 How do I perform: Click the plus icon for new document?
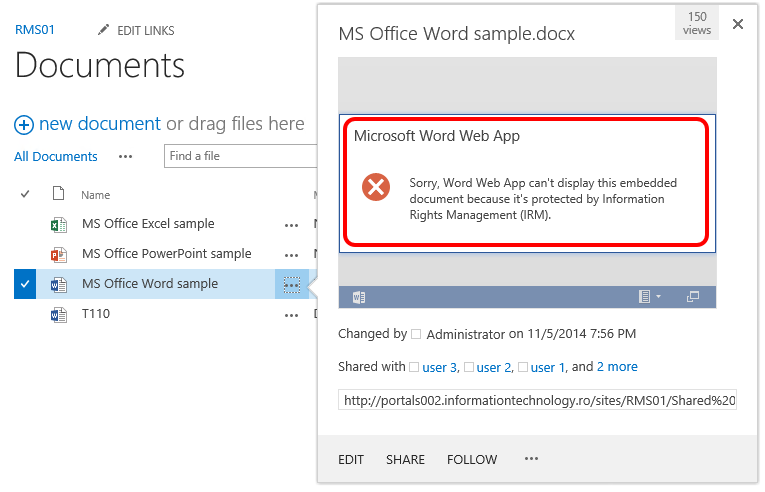point(24,125)
